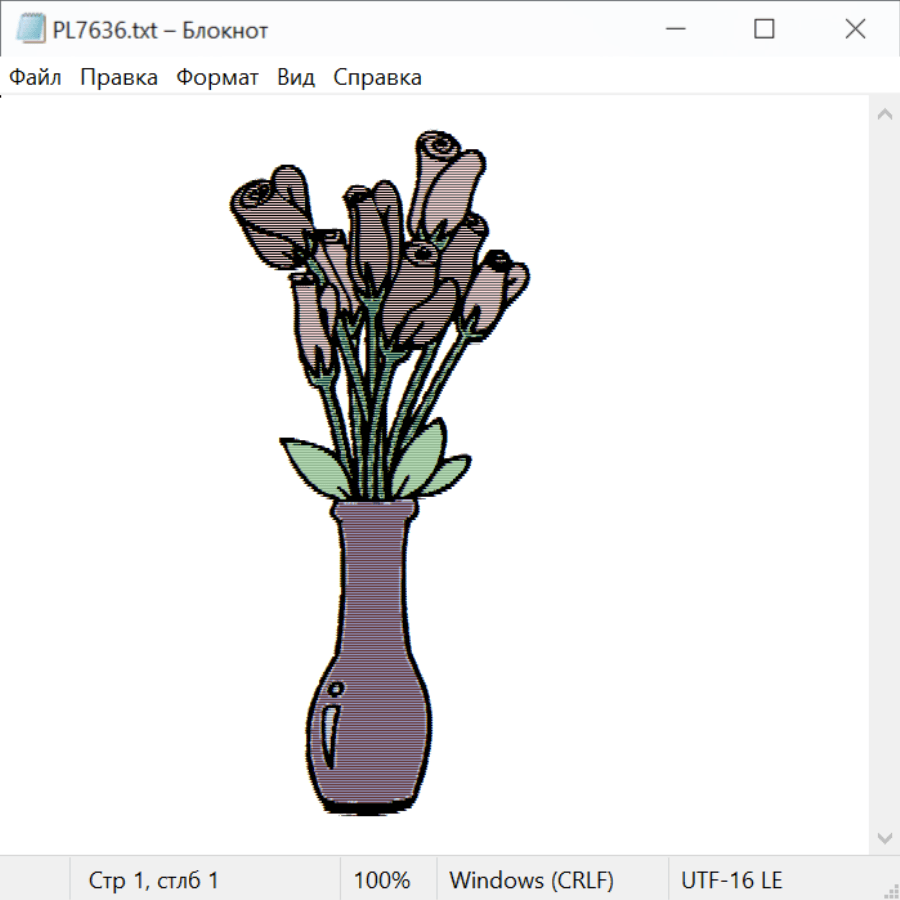
Task: Open the Вид menu
Action: pyautogui.click(x=296, y=78)
